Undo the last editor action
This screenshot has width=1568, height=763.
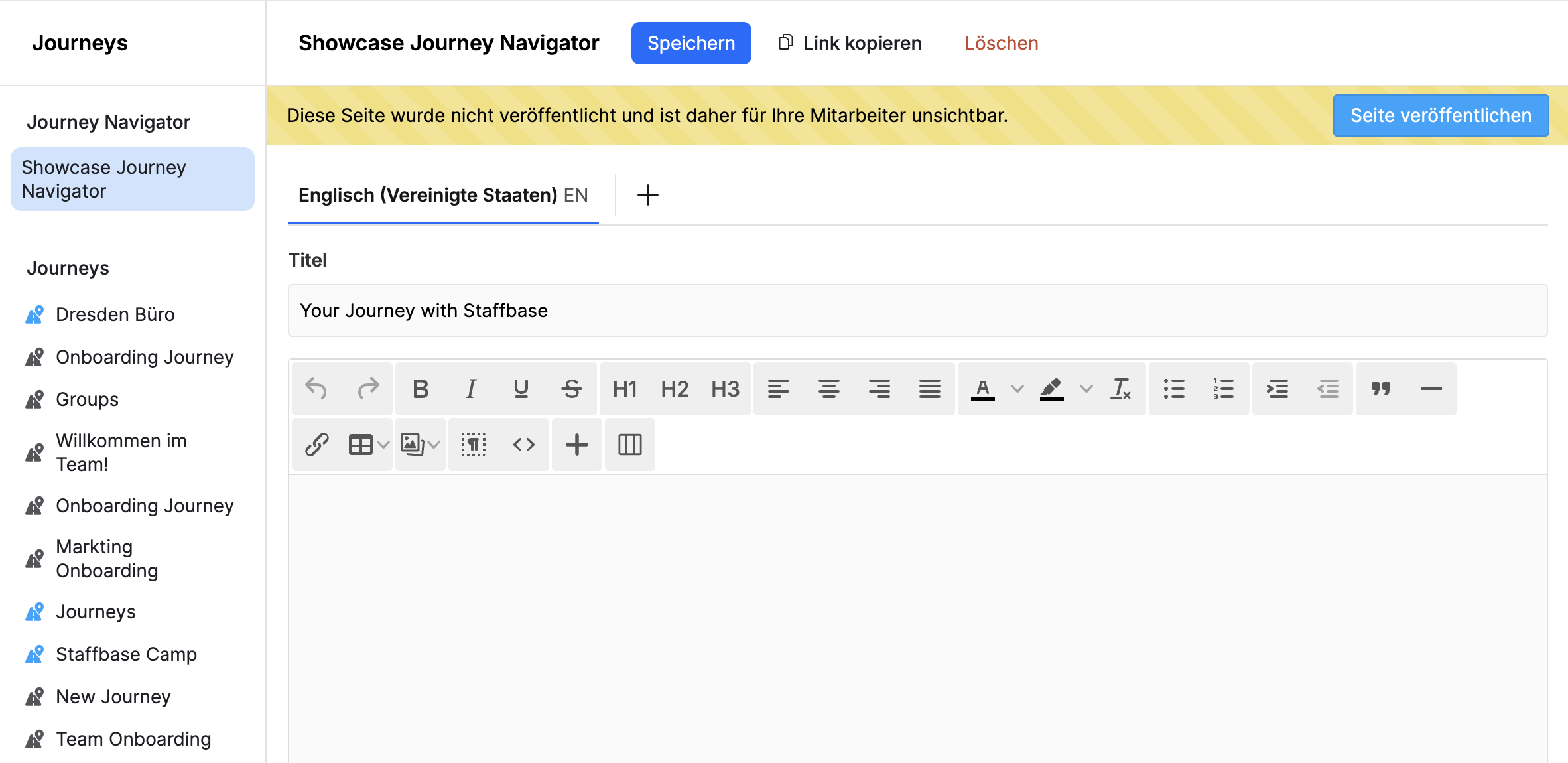tap(316, 389)
